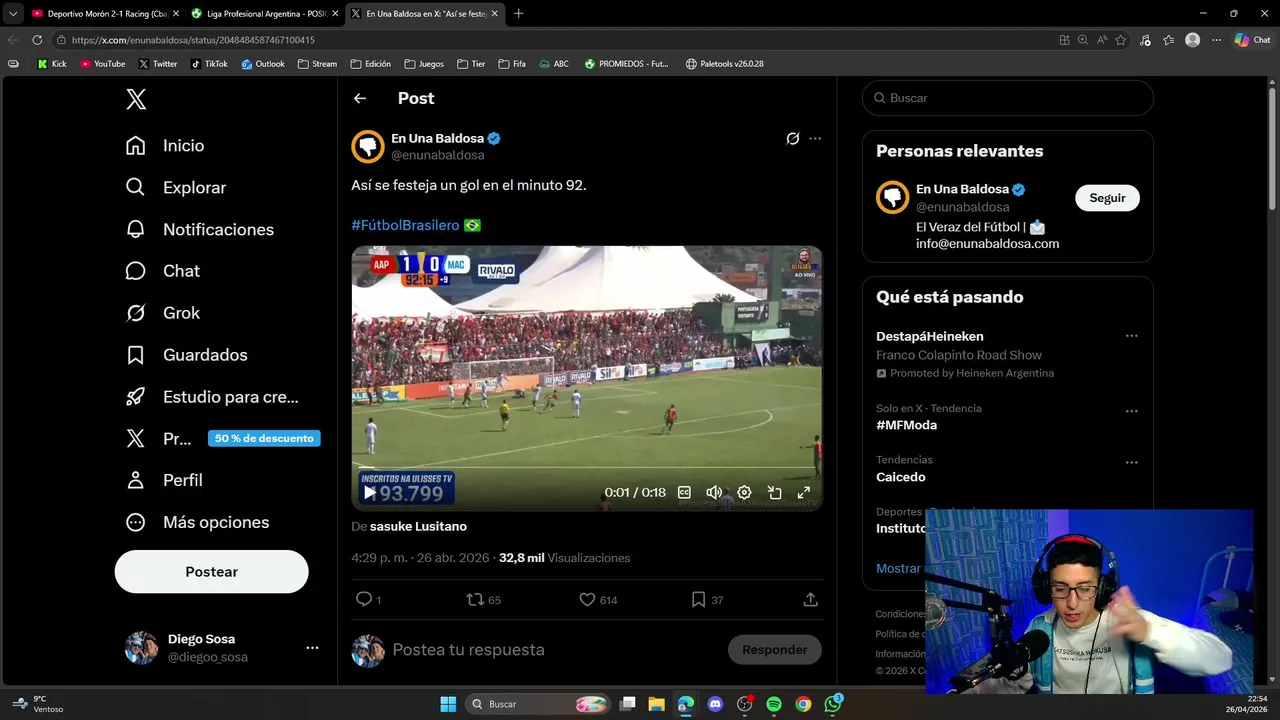Screen dimensions: 1280x720
Task: Open Perfil in the sidebar
Action: [x=164, y=480]
